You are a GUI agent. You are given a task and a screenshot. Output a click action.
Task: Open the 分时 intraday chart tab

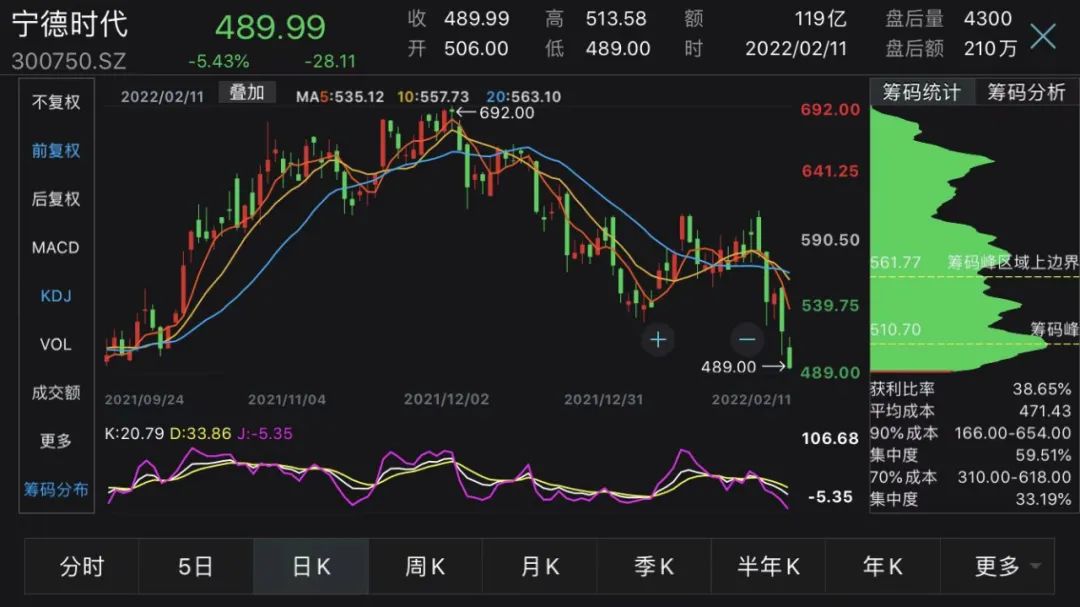(82, 566)
